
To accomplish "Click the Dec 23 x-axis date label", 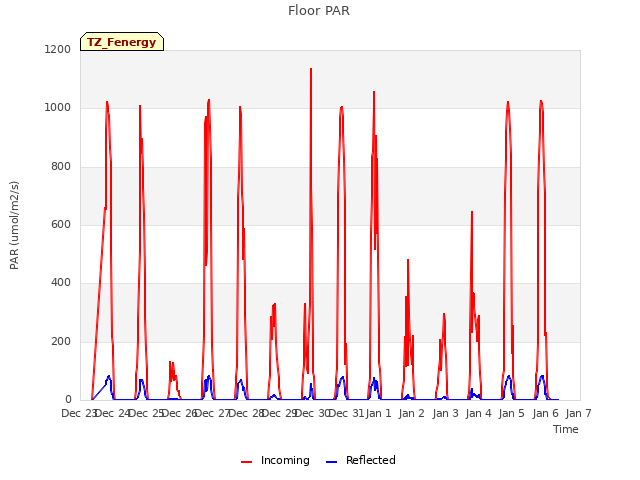I will (x=78, y=413).
